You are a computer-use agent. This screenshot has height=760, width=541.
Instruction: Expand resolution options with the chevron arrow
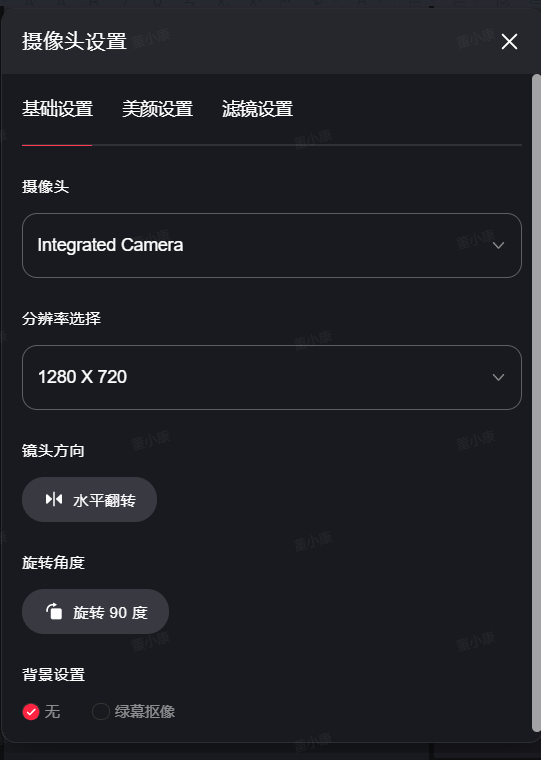(x=498, y=377)
